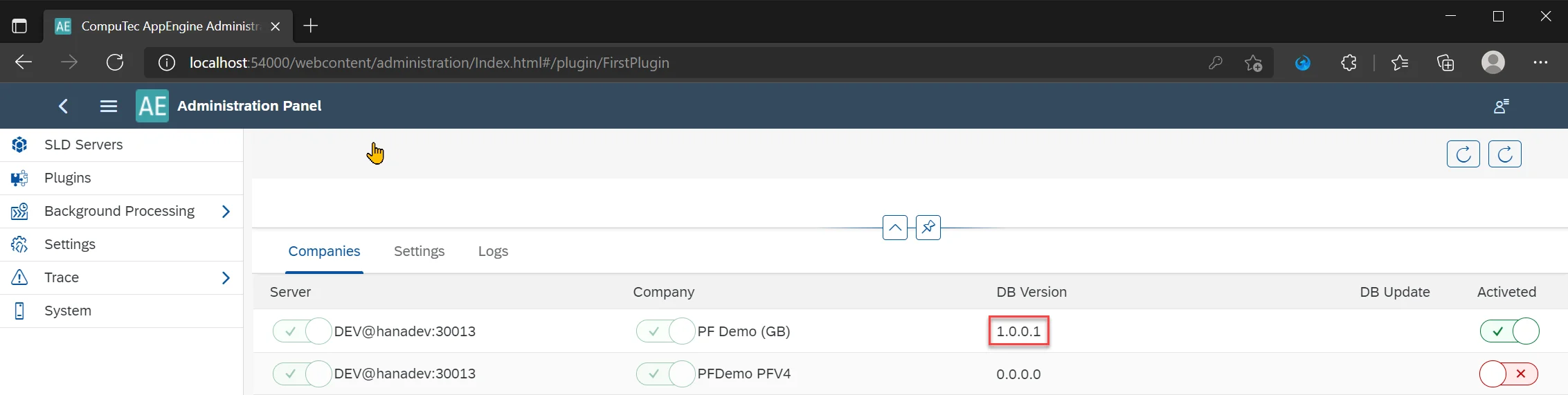Click the Plugins puzzle icon in sidebar
This screenshot has width=1568, height=395.
19,178
